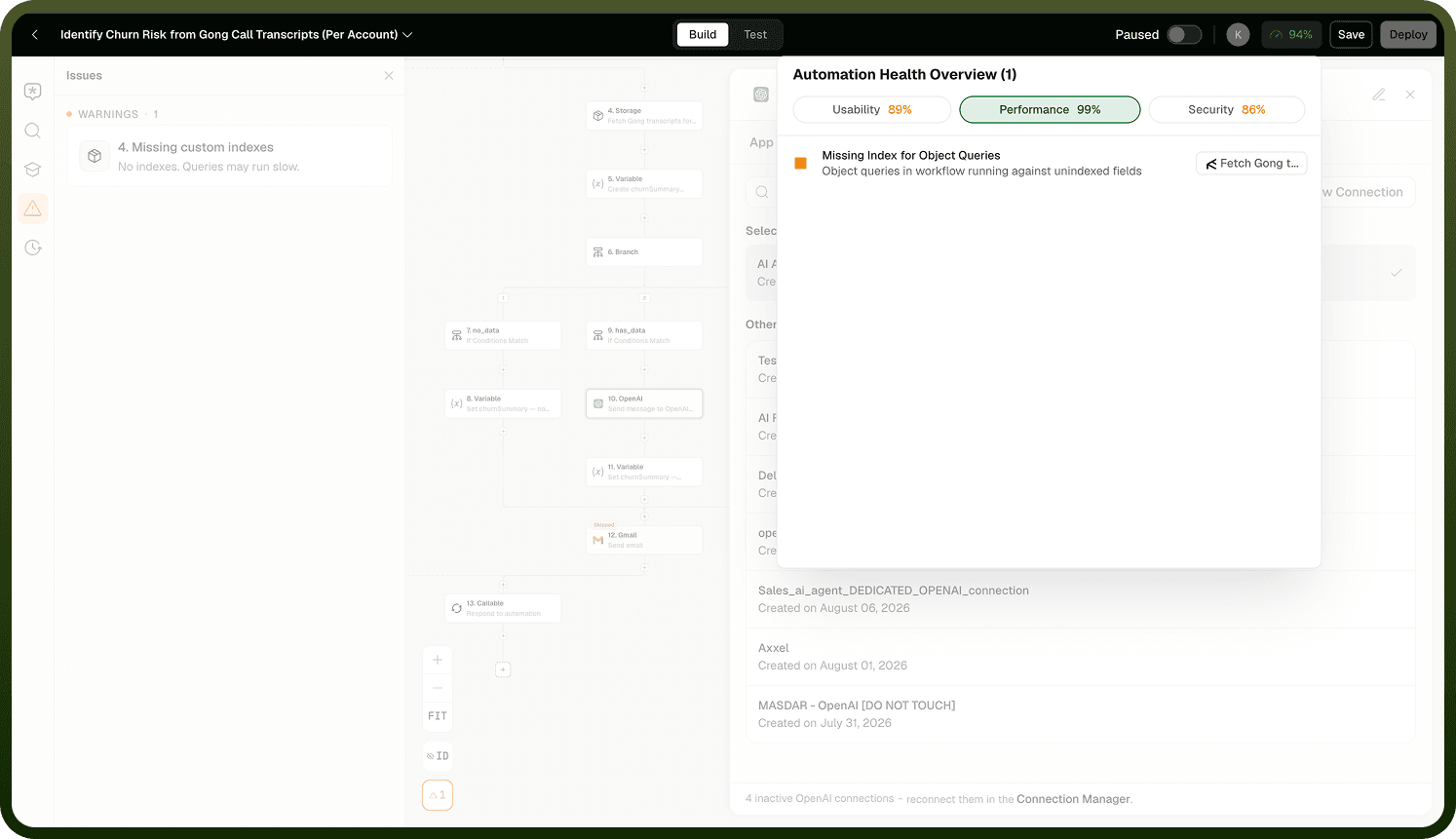The height and width of the screenshot is (839, 1456).
Task: Click the canvas warning count badge
Action: point(438,795)
